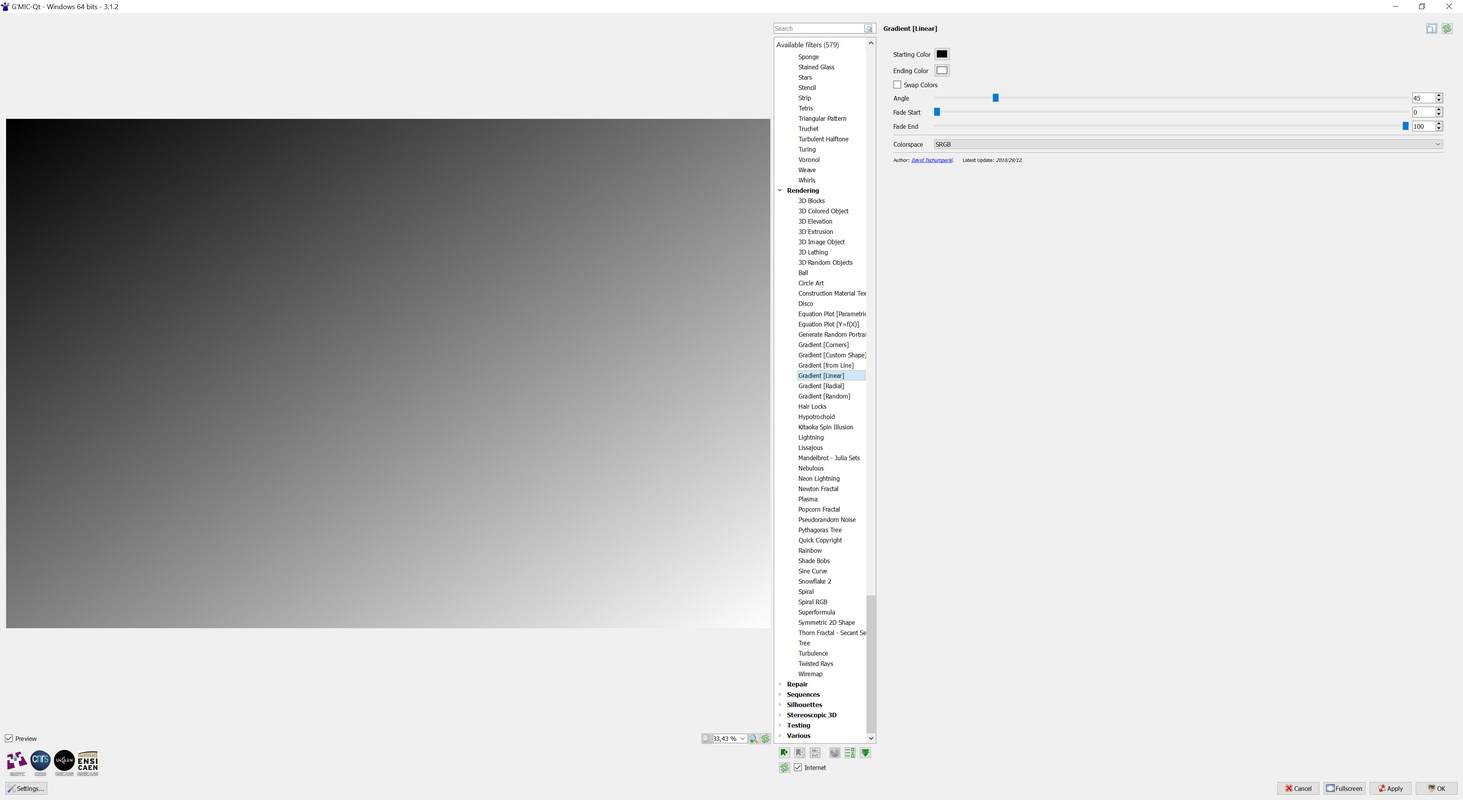Select the Neon Lightning filter
The height and width of the screenshot is (800, 1463).
click(819, 478)
